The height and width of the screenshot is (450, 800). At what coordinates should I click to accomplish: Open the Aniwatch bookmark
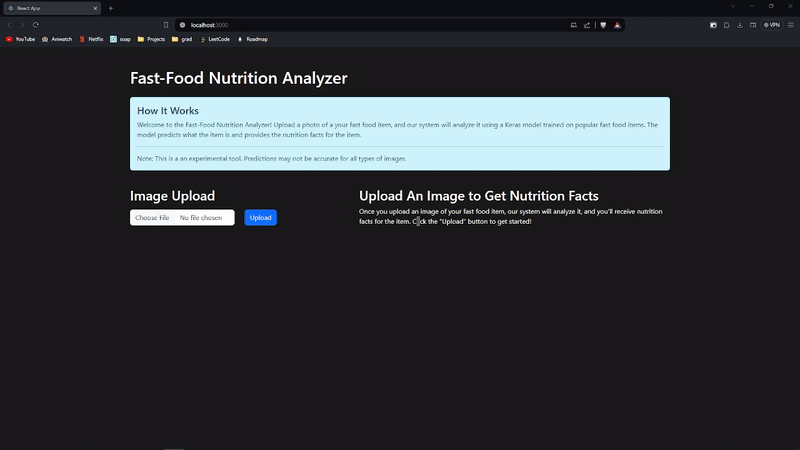tap(57, 39)
